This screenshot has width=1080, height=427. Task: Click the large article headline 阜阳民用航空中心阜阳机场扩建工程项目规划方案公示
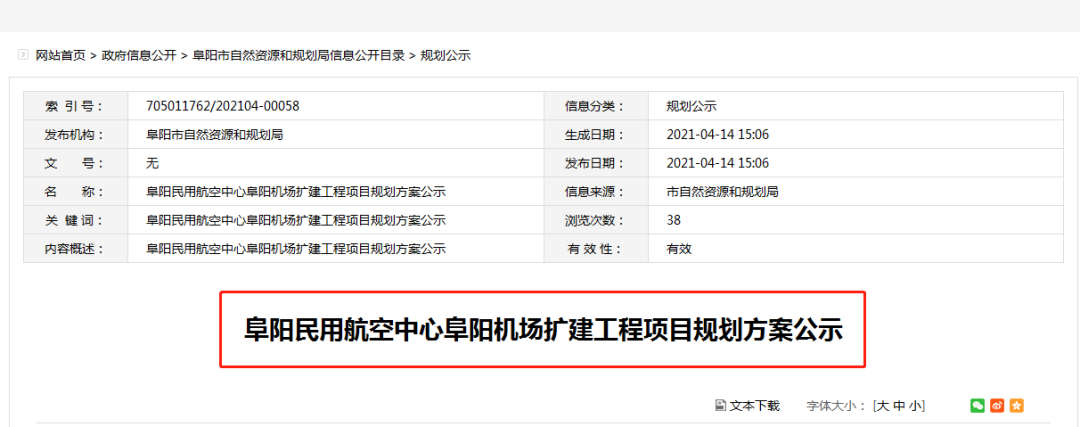(x=543, y=330)
